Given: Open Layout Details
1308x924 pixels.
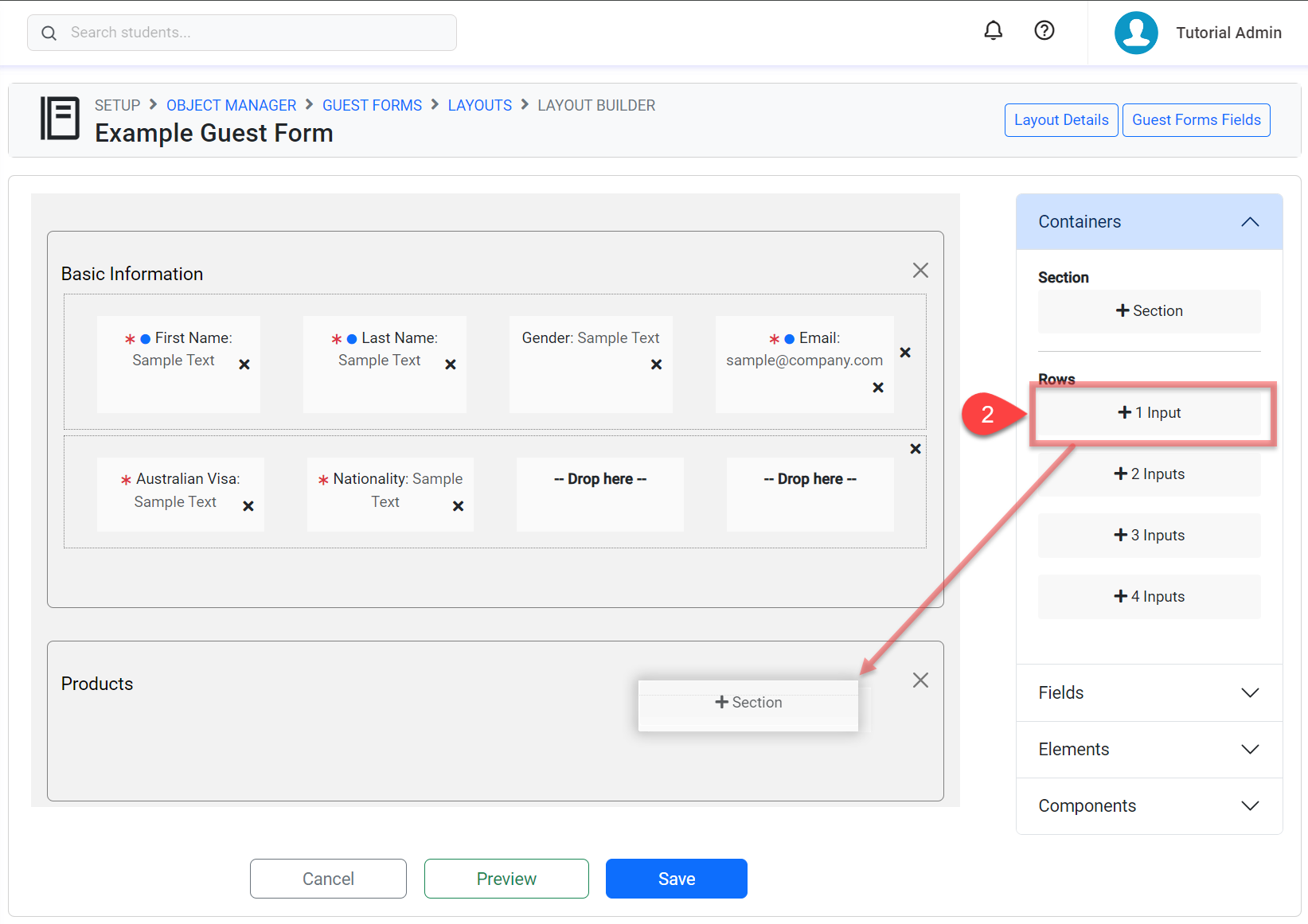Looking at the screenshot, I should [1060, 120].
